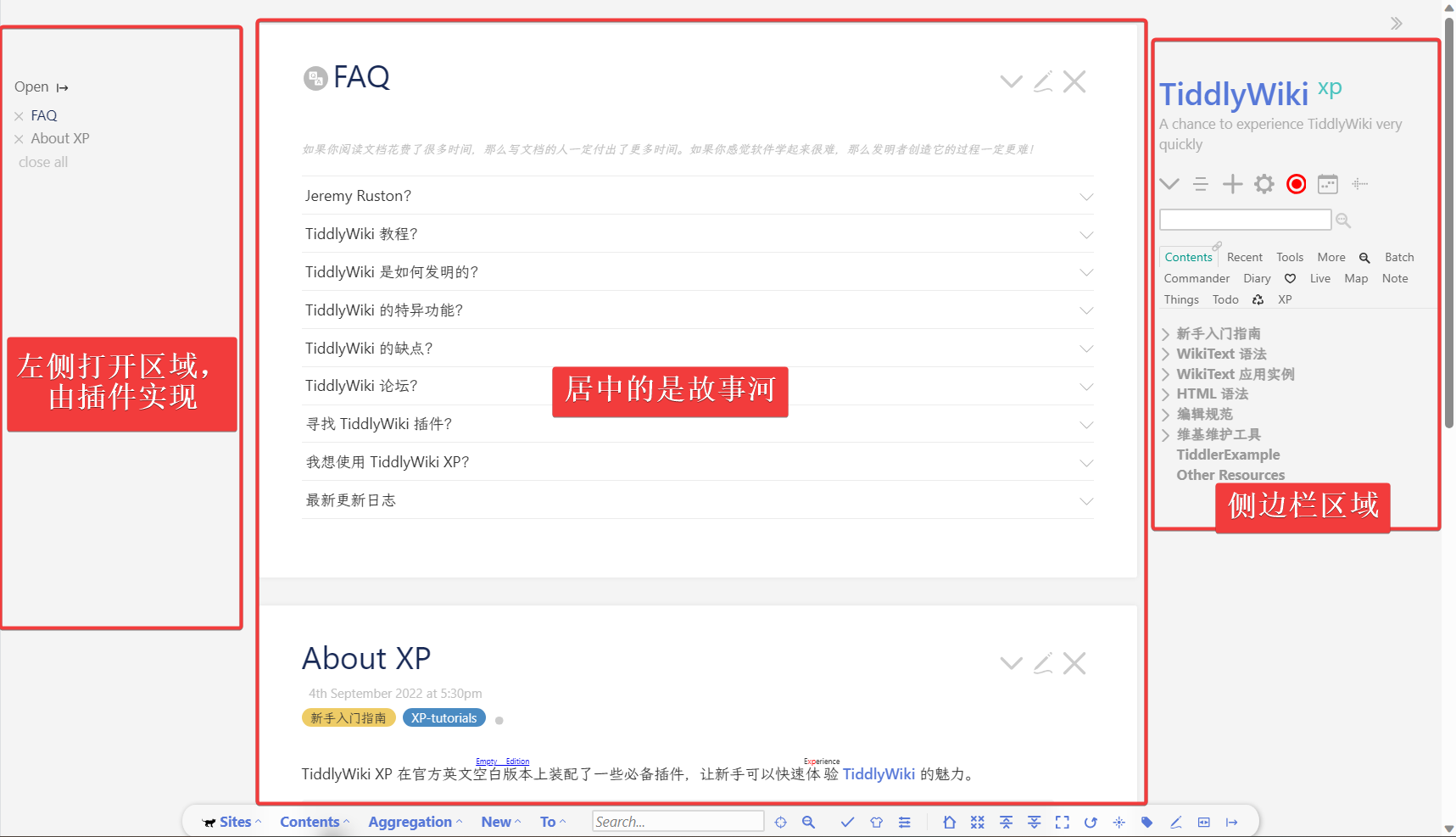Open tag manager icon in bottom toolbar

1147,822
